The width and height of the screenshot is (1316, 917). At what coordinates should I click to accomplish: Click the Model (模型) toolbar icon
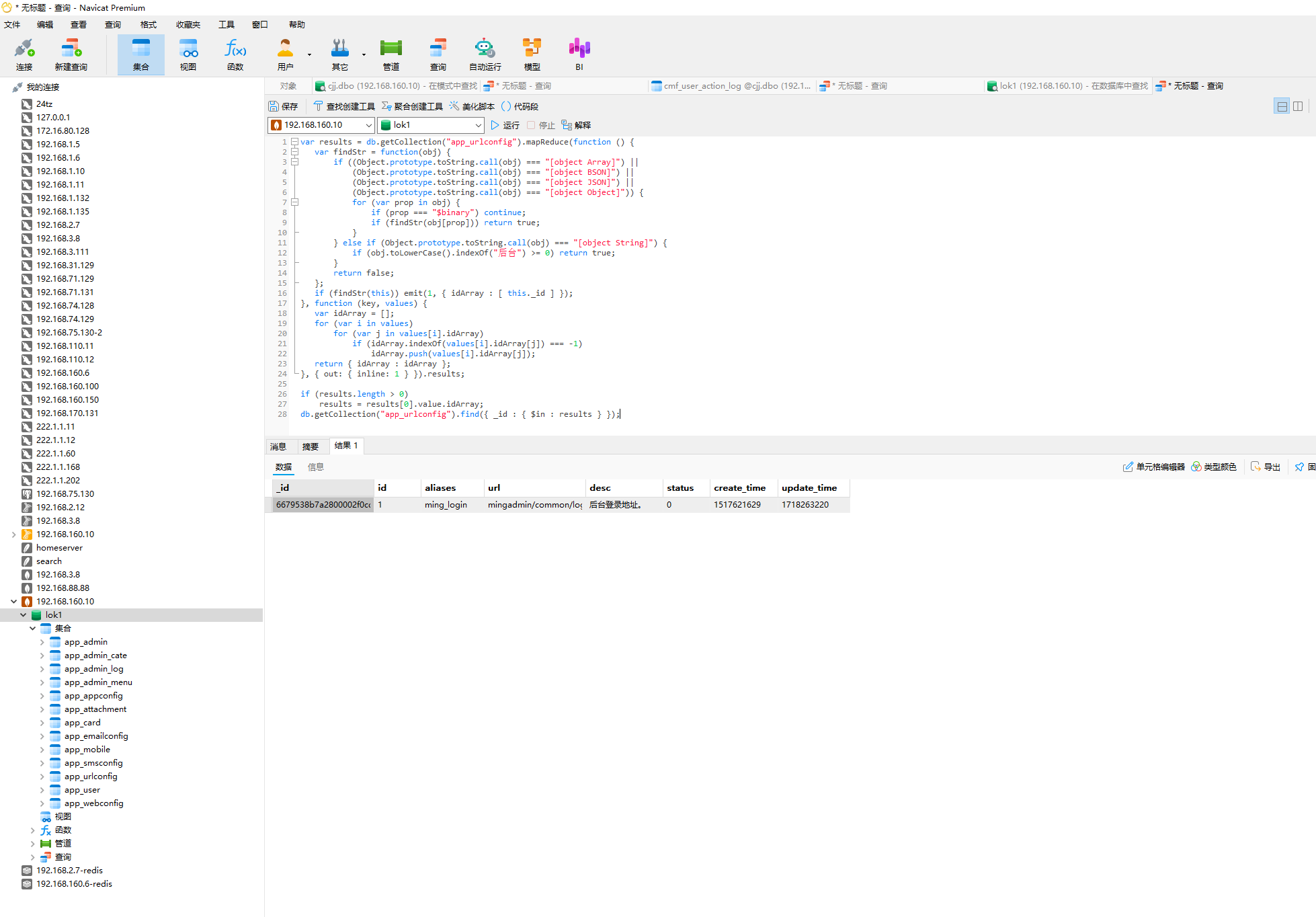coord(532,54)
